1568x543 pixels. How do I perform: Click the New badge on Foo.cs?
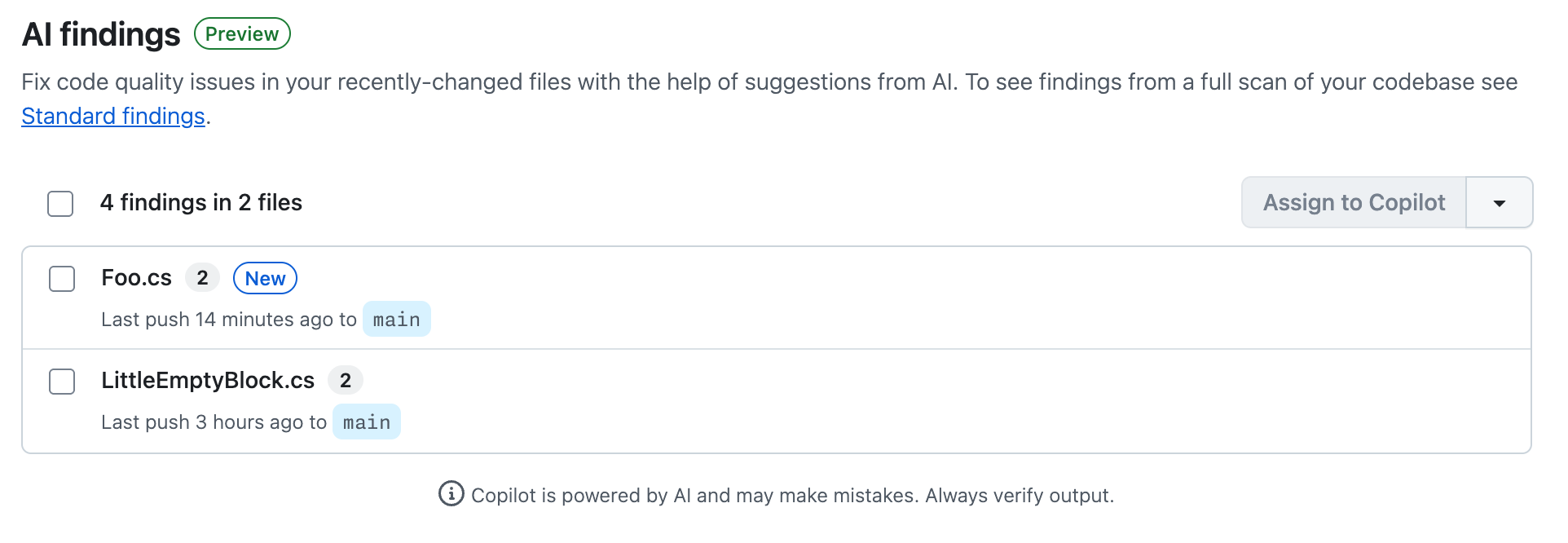(x=265, y=278)
